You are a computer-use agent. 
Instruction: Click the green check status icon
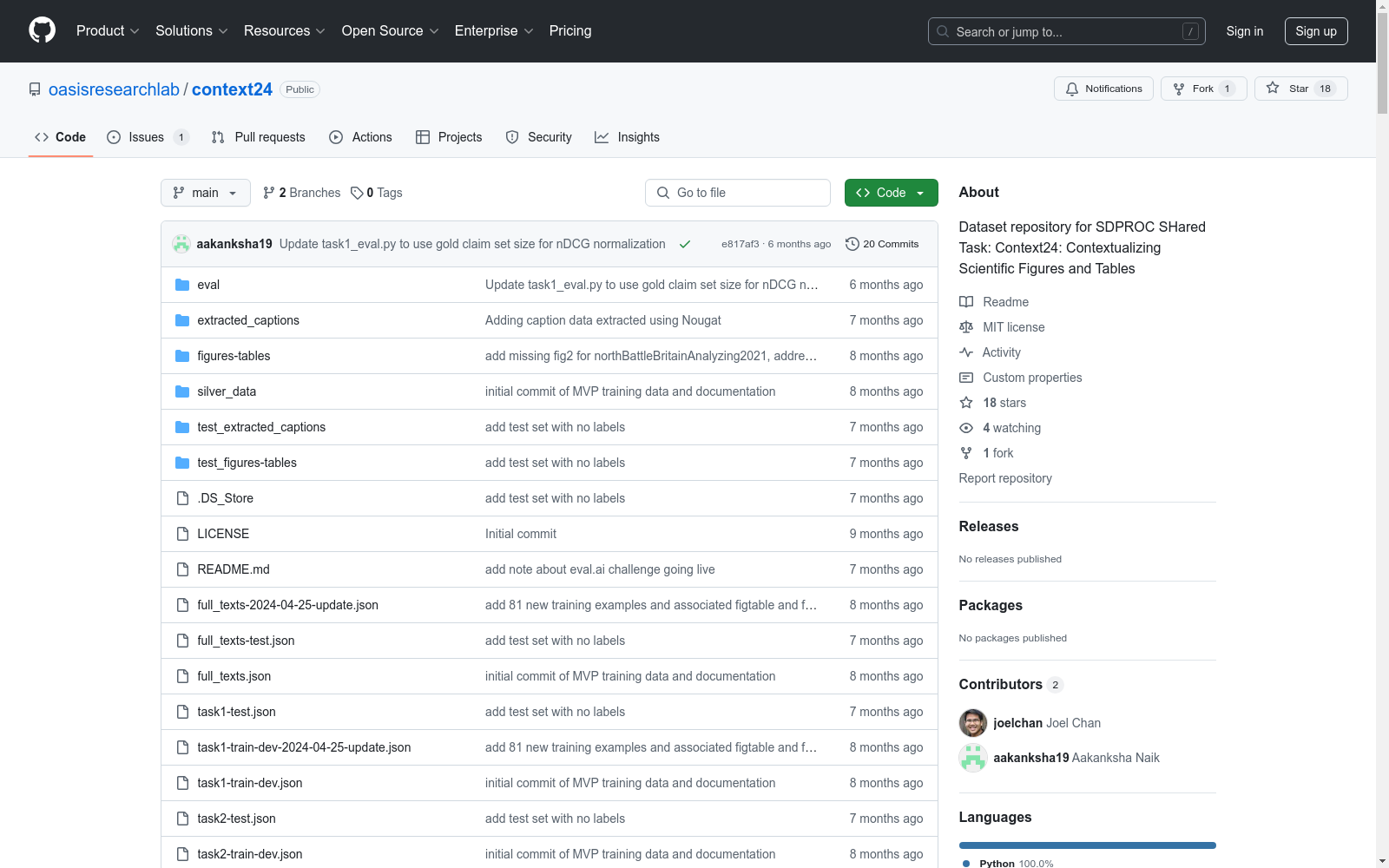pyautogui.click(x=685, y=244)
